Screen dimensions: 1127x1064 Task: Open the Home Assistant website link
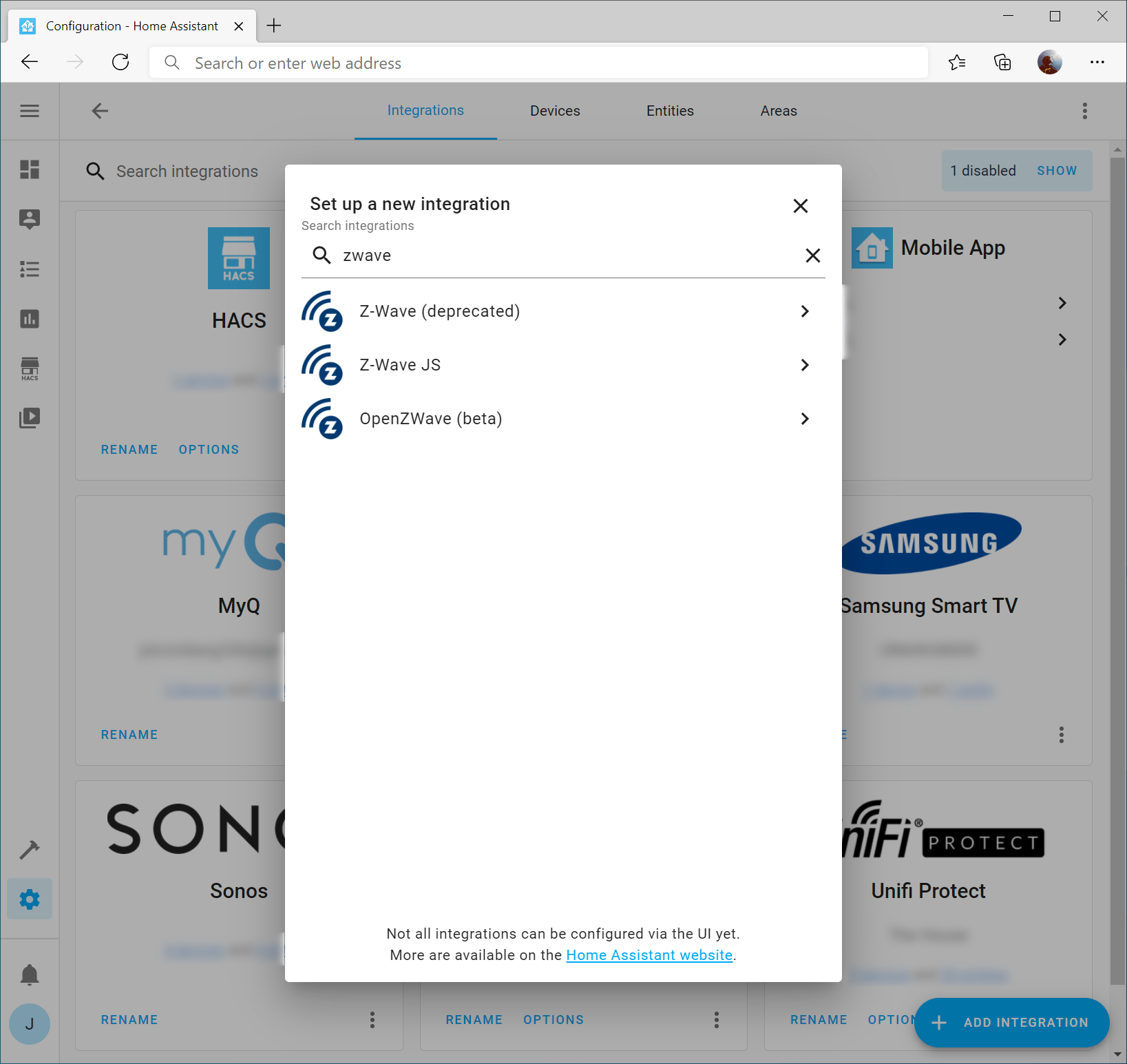[649, 955]
